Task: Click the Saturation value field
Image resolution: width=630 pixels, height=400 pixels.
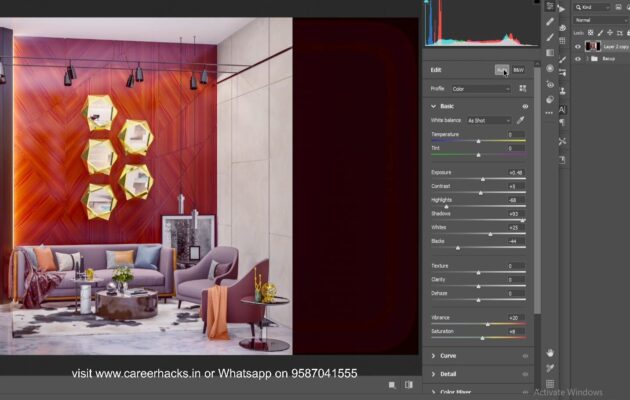Action: click(514, 331)
